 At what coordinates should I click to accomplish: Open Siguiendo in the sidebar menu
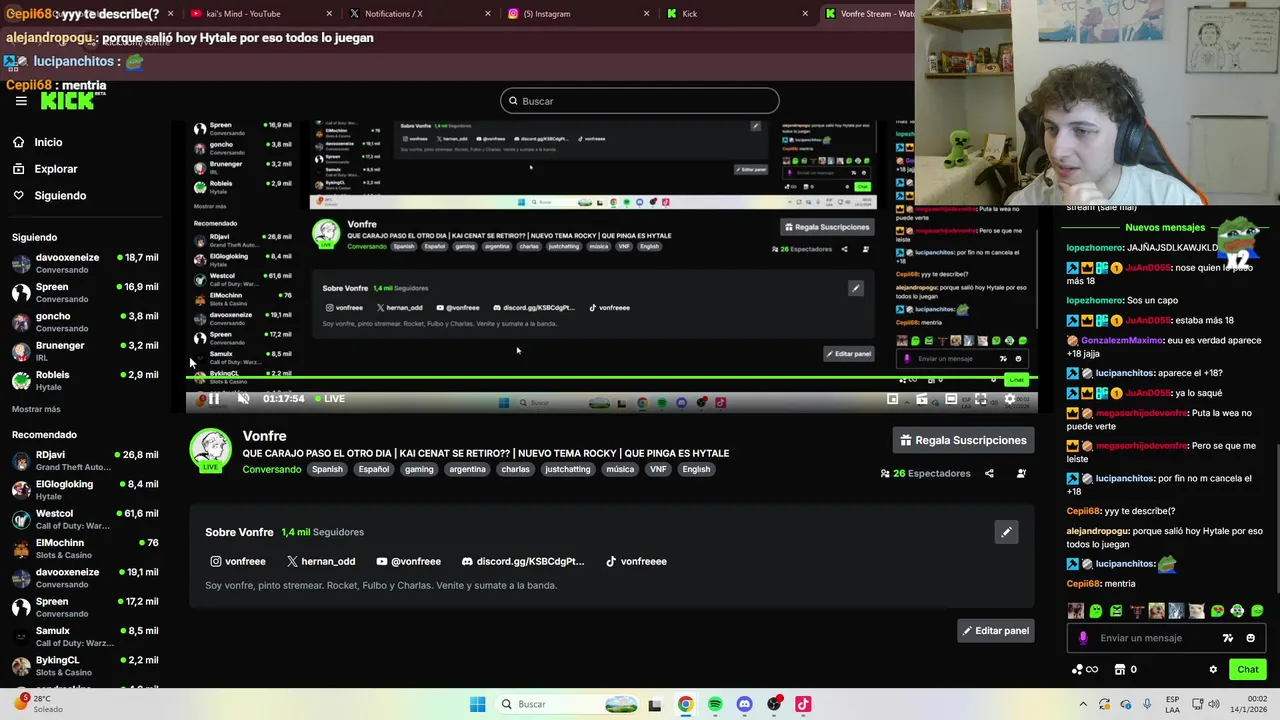(x=60, y=195)
